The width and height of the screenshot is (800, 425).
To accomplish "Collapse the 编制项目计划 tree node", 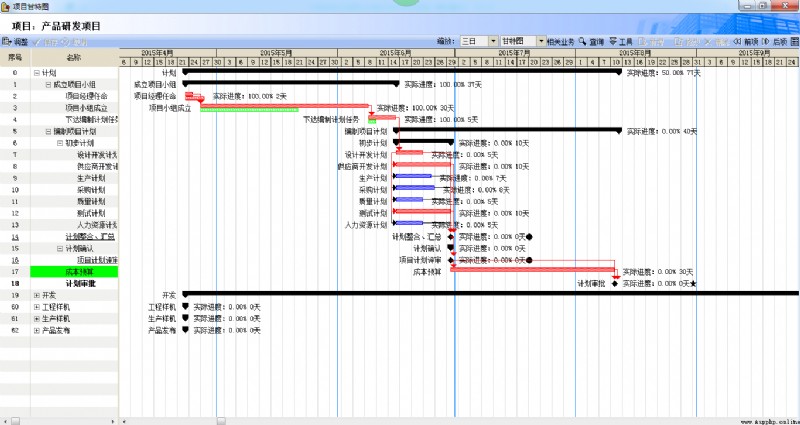I will 48,132.
